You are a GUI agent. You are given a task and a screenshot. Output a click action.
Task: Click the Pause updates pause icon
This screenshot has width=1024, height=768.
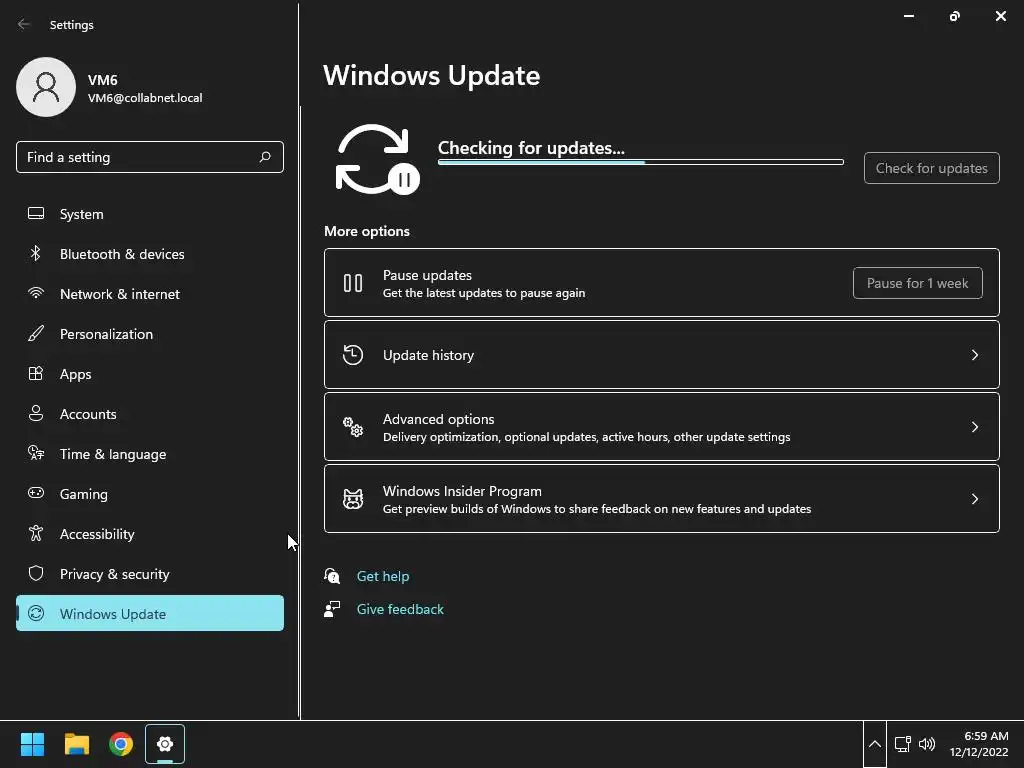[353, 283]
